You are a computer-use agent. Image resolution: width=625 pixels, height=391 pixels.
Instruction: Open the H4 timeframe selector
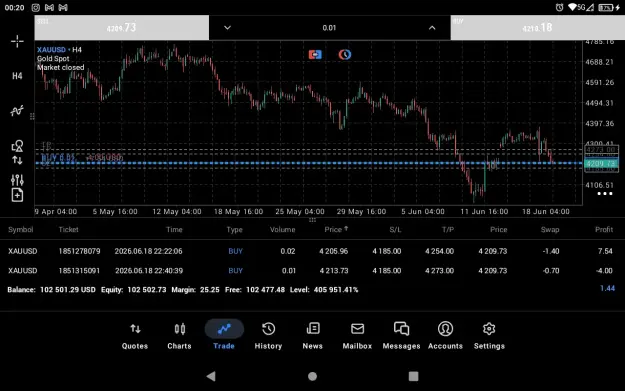[17, 76]
